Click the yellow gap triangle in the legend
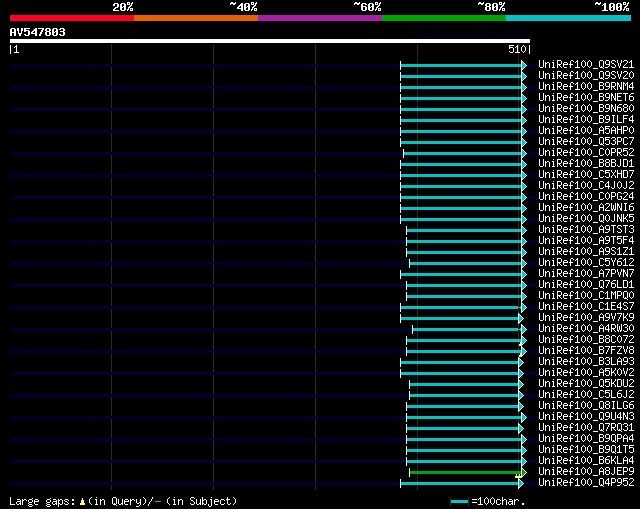 click(82, 502)
